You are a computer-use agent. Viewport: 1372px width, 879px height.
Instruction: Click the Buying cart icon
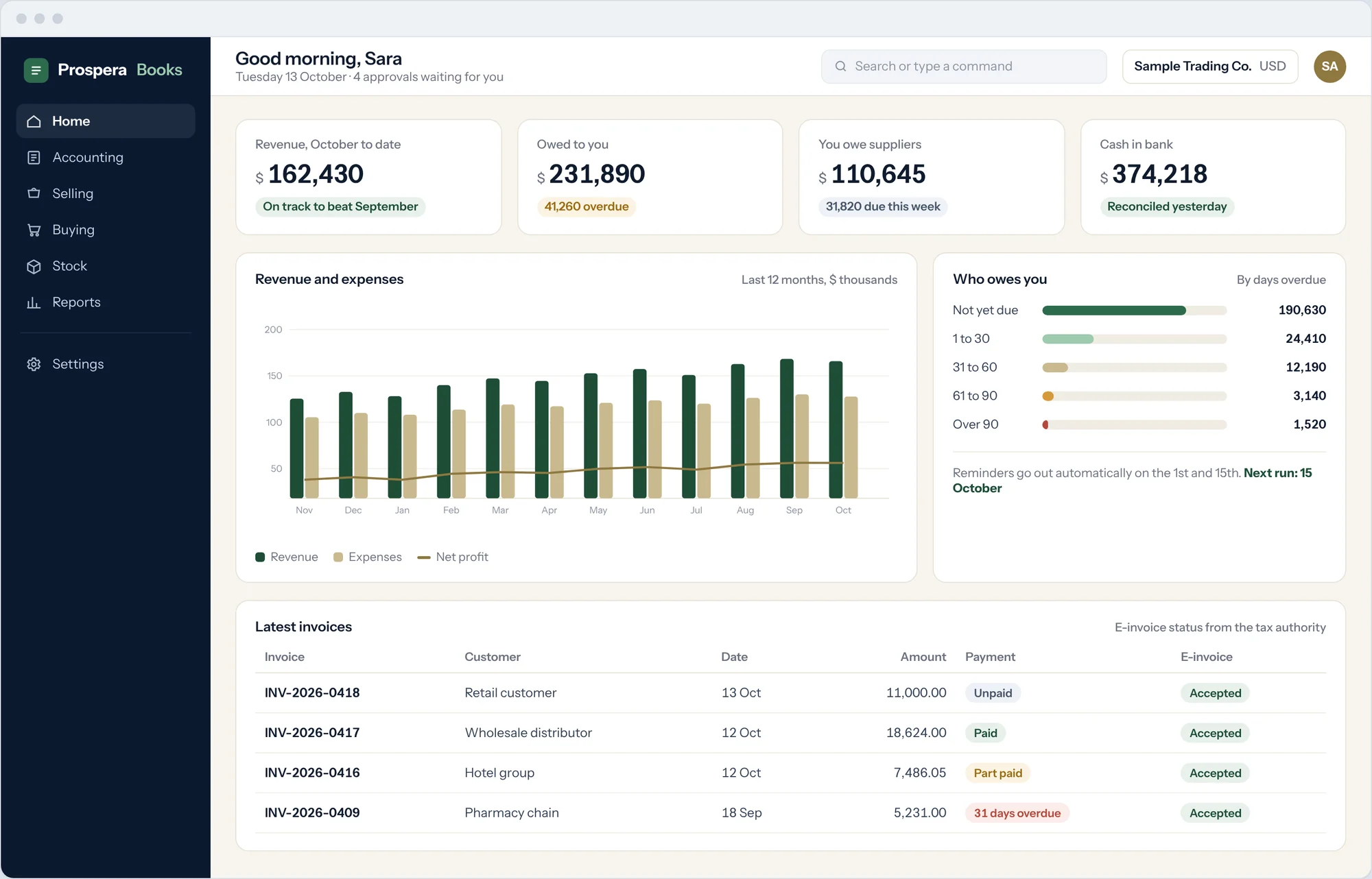(x=34, y=230)
